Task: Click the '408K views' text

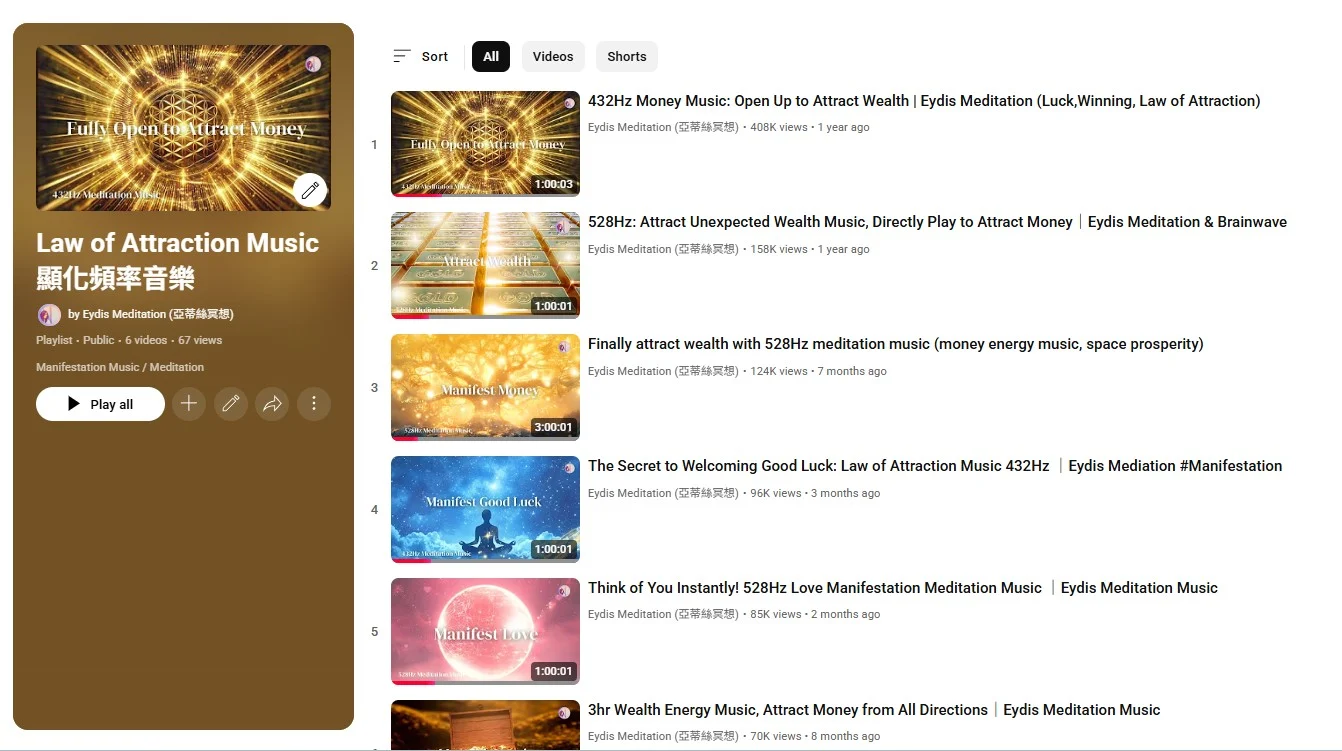Action: coord(779,128)
